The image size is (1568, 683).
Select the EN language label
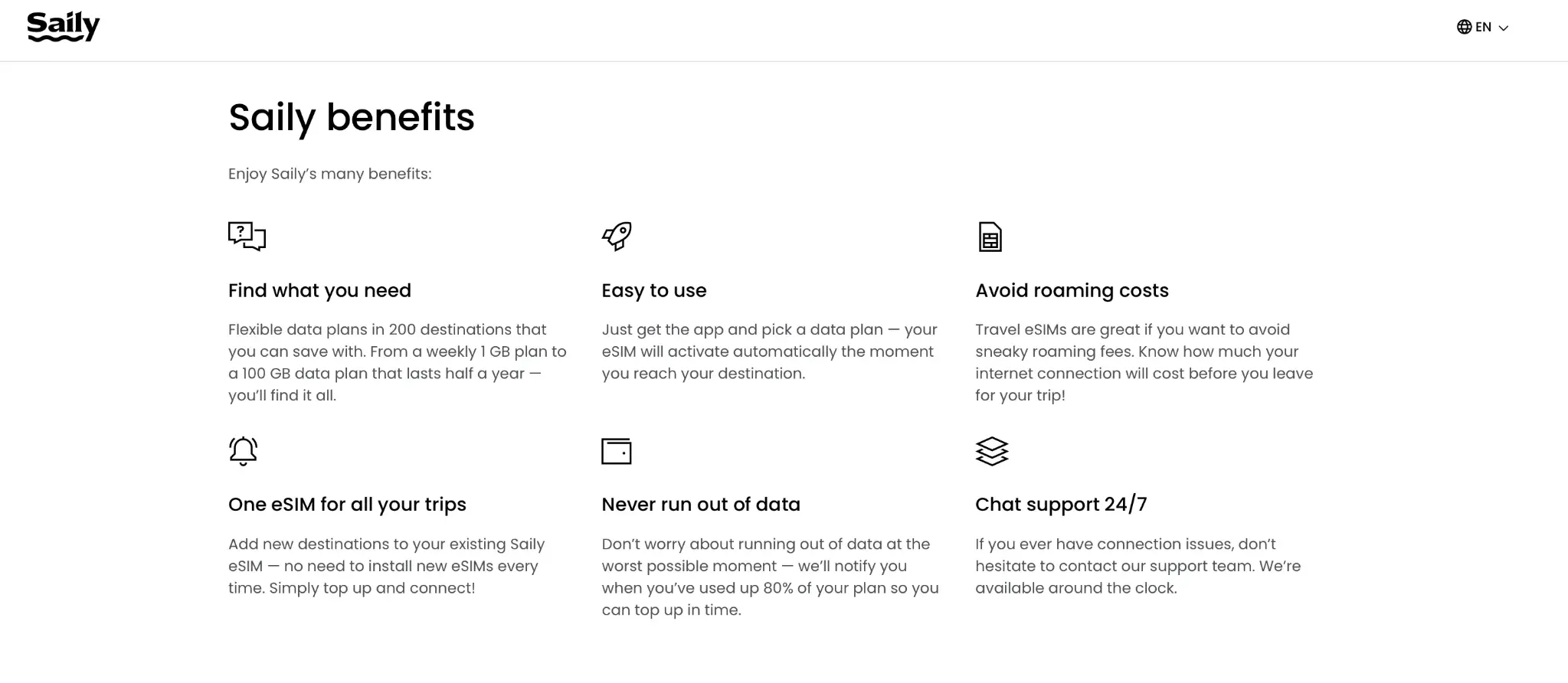pyautogui.click(x=1483, y=27)
